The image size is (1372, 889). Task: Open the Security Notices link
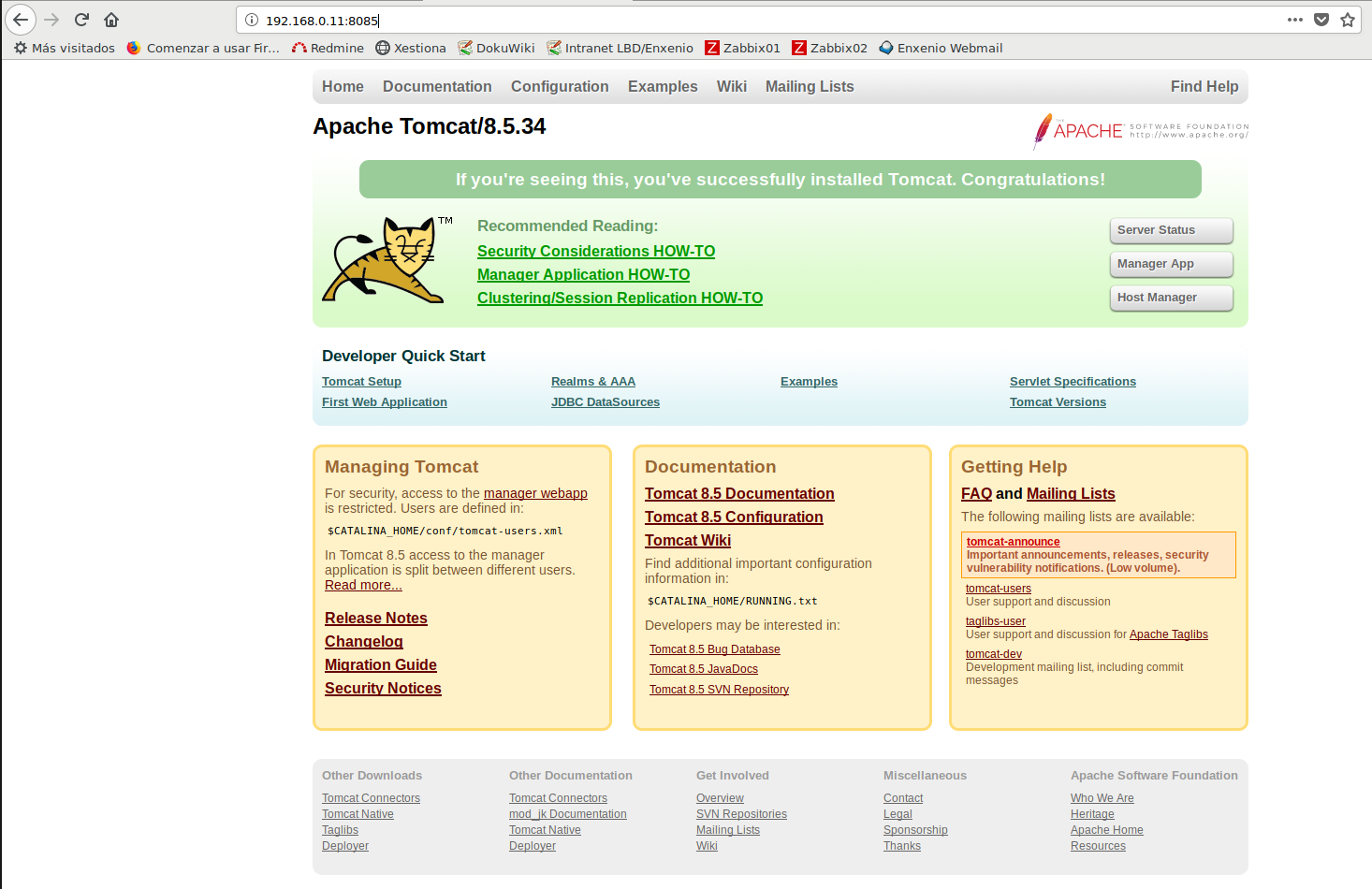(x=383, y=688)
